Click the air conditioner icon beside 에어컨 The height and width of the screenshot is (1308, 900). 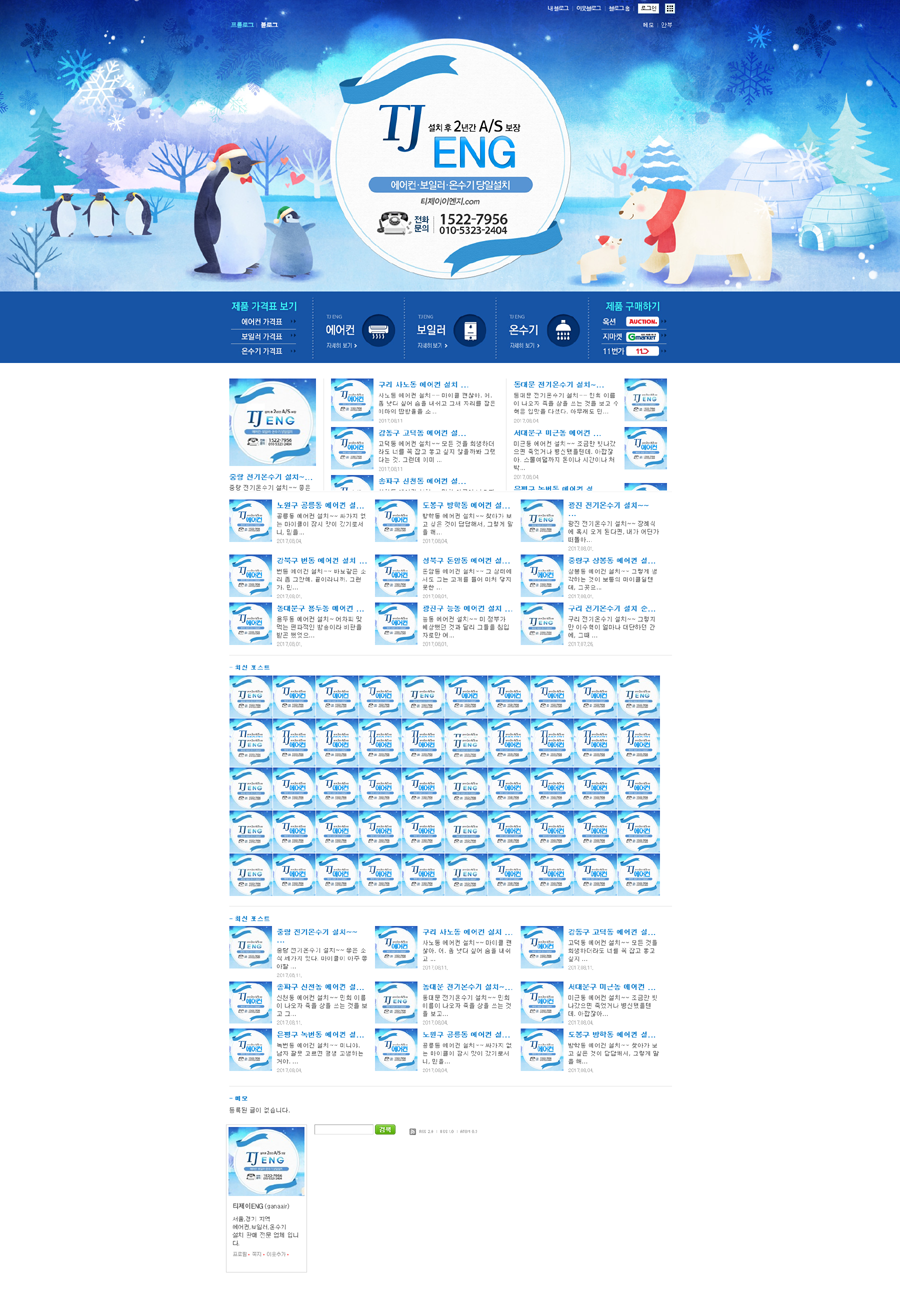[379, 330]
